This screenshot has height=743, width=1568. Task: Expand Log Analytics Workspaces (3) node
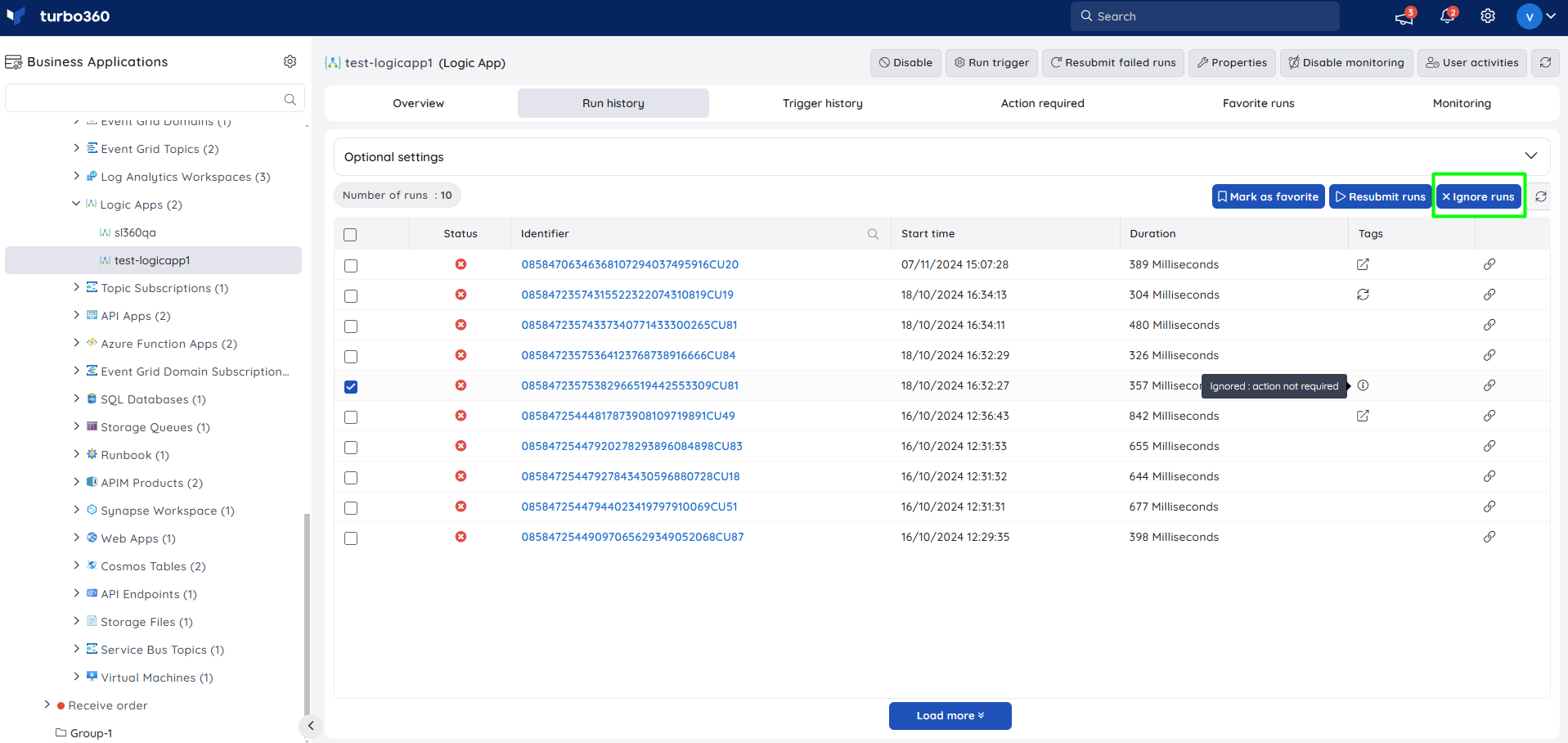pyautogui.click(x=77, y=176)
